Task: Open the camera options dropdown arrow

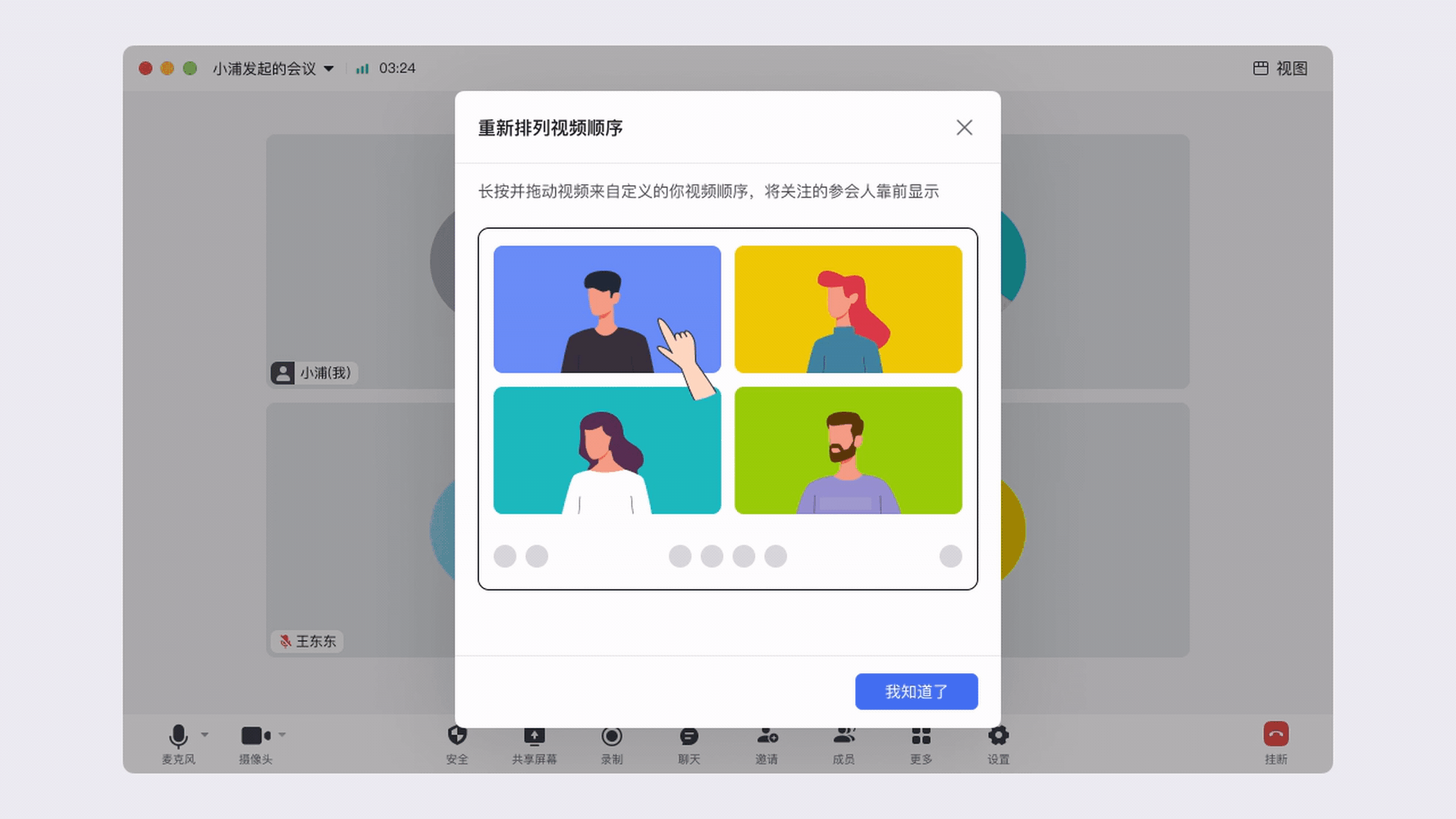Action: 282,735
